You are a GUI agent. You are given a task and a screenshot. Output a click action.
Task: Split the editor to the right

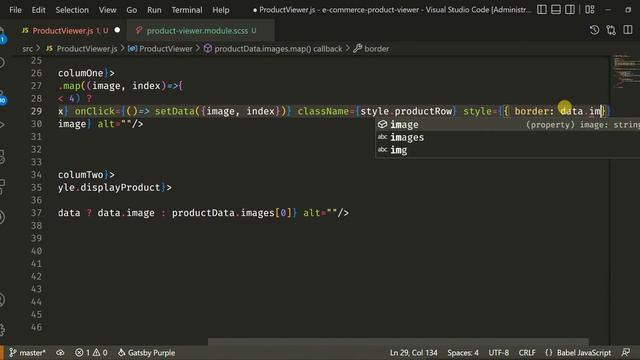[x=628, y=30]
